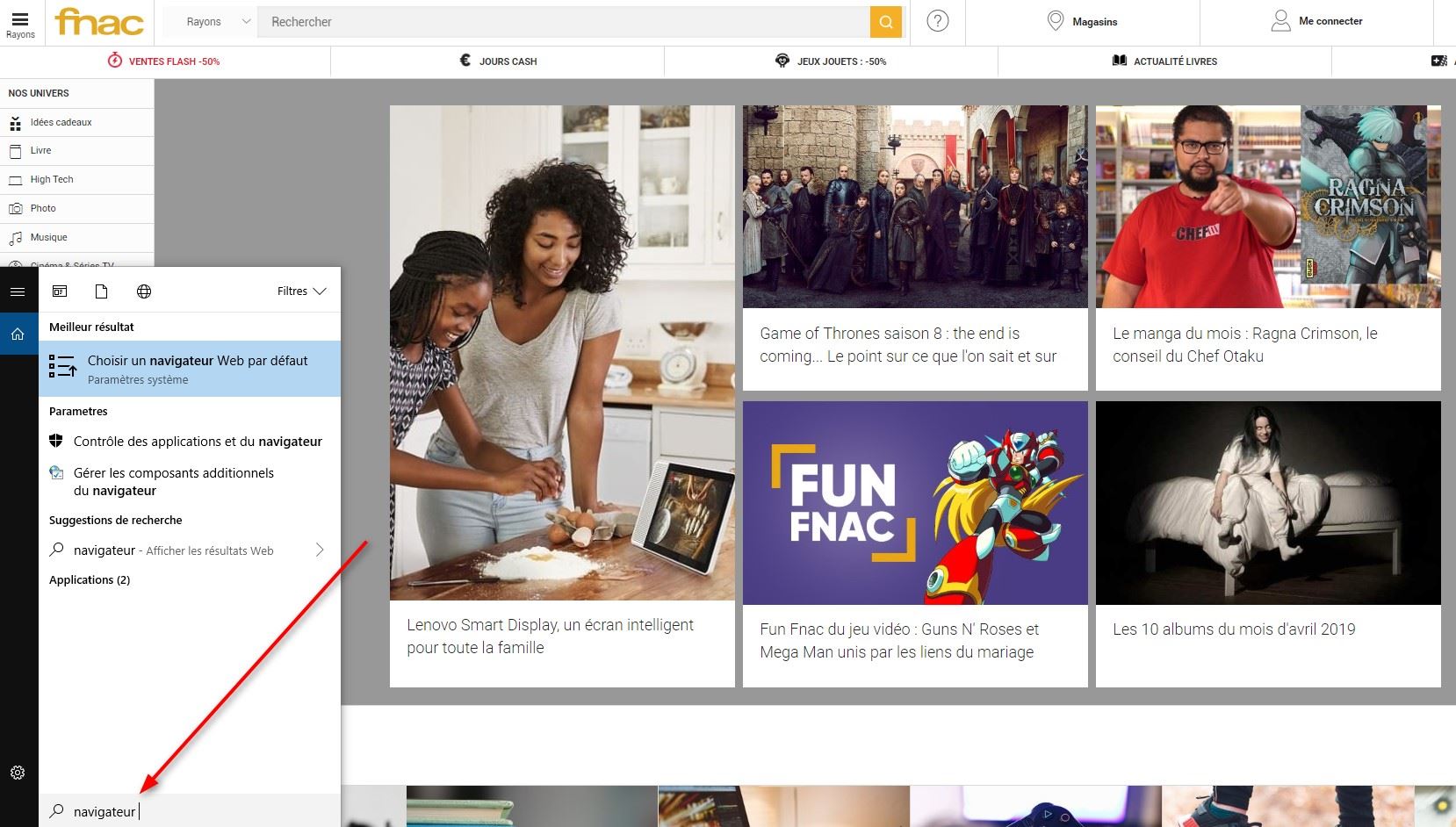Click the Actualité Livres book icon

pos(1120,61)
